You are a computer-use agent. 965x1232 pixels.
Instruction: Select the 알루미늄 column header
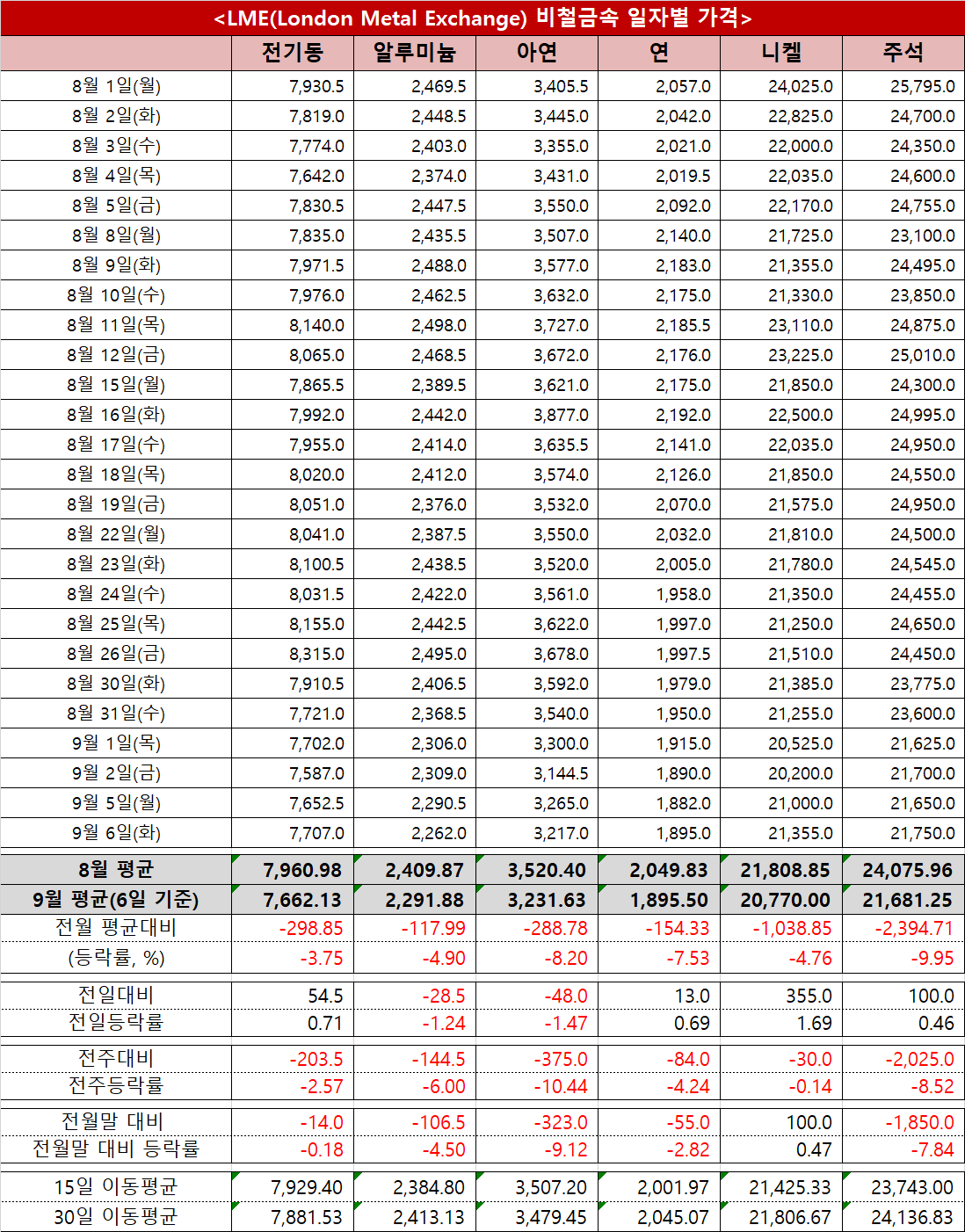click(x=414, y=53)
